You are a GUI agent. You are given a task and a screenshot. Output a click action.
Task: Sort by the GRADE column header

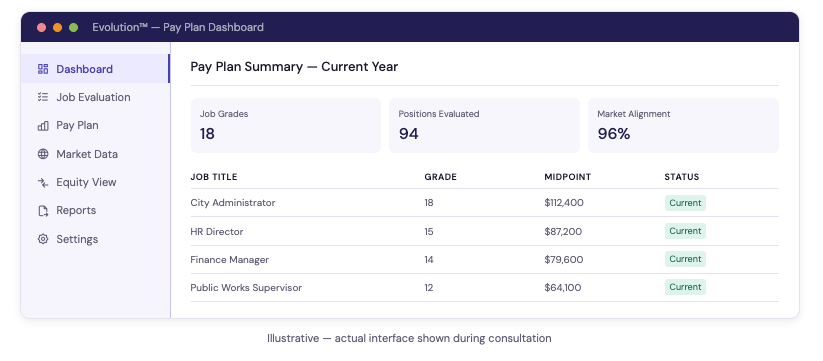pyautogui.click(x=440, y=177)
